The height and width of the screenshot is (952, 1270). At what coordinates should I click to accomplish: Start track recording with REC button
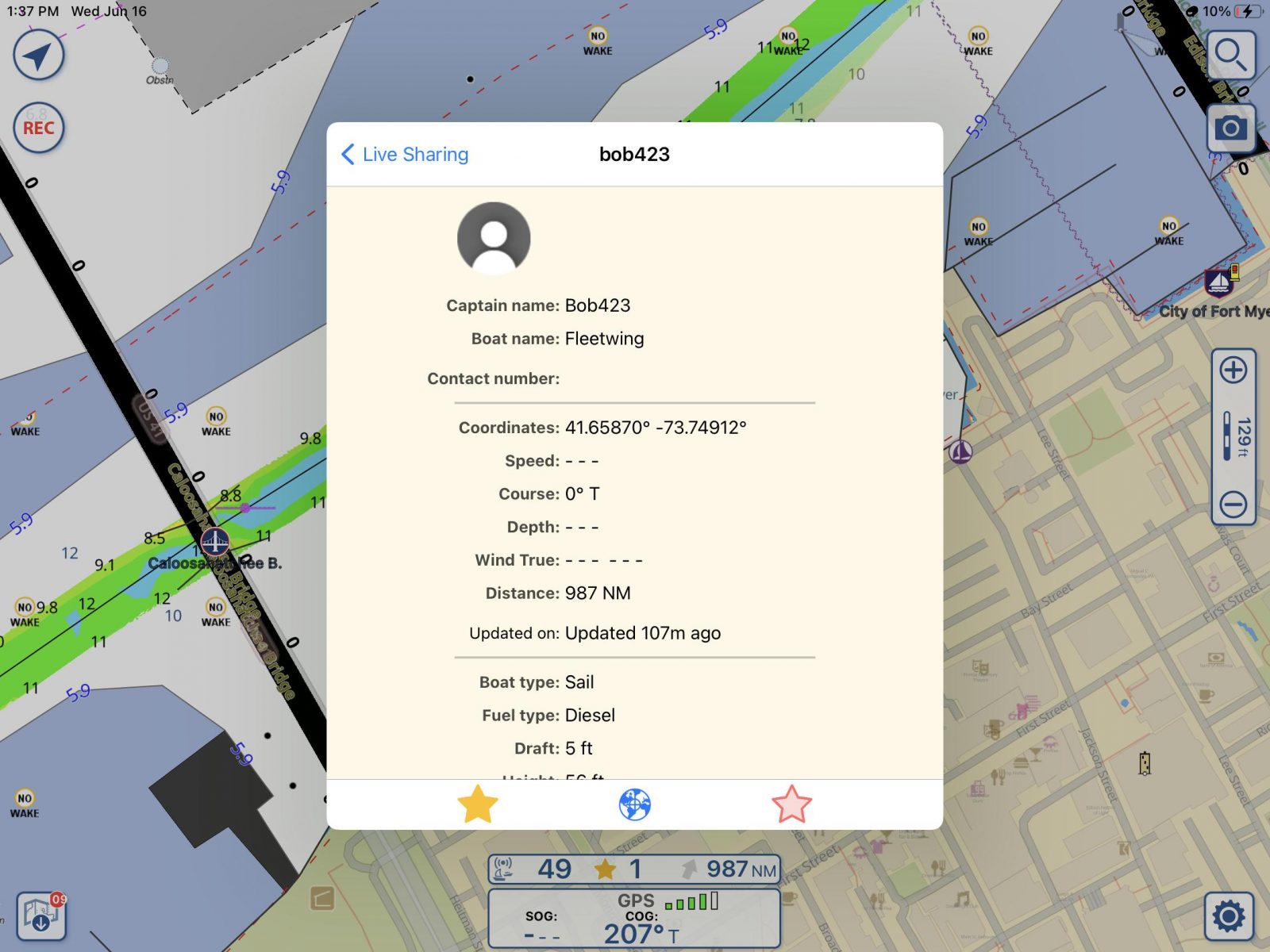(x=38, y=128)
